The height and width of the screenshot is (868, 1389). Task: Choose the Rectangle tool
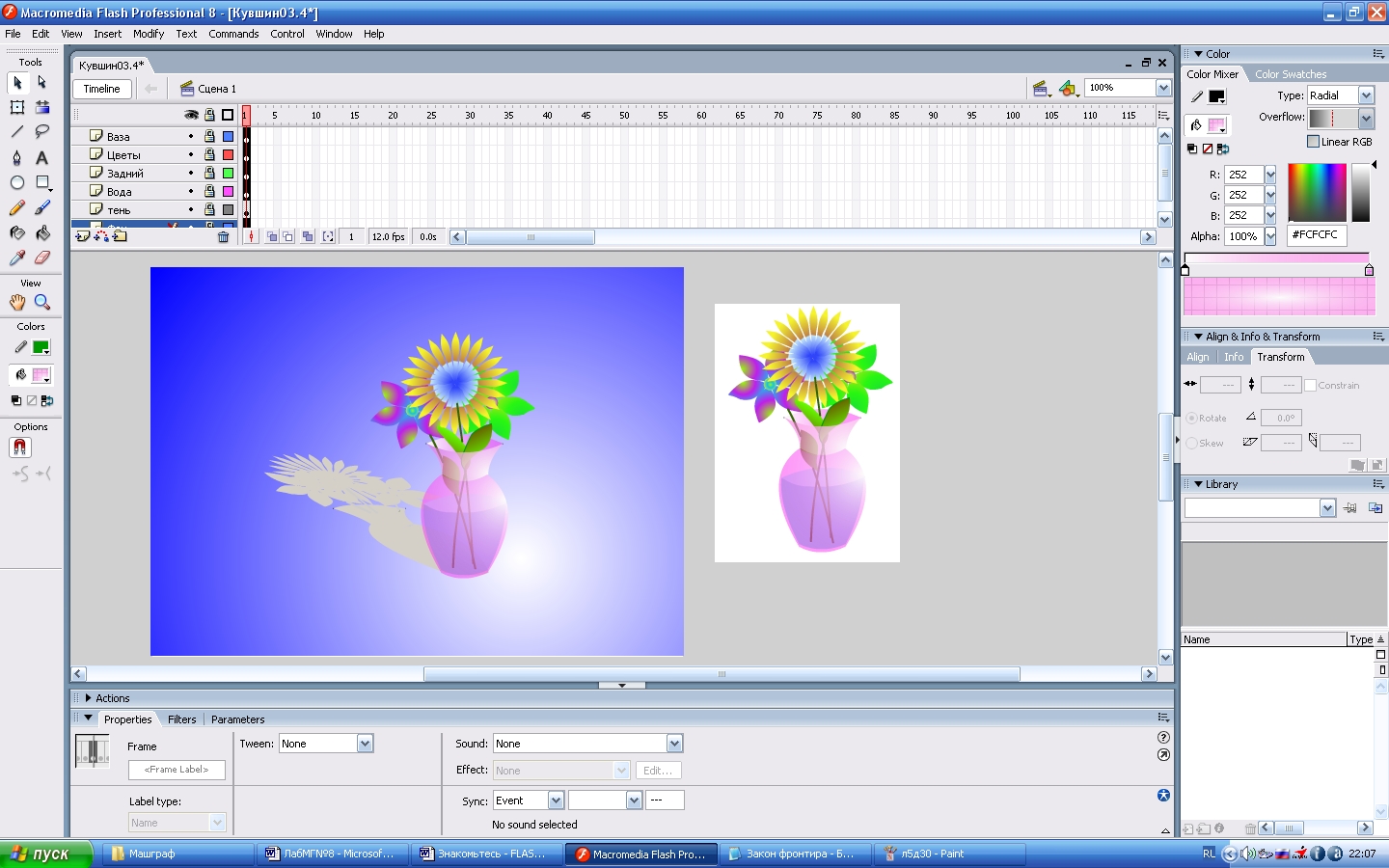click(42, 182)
